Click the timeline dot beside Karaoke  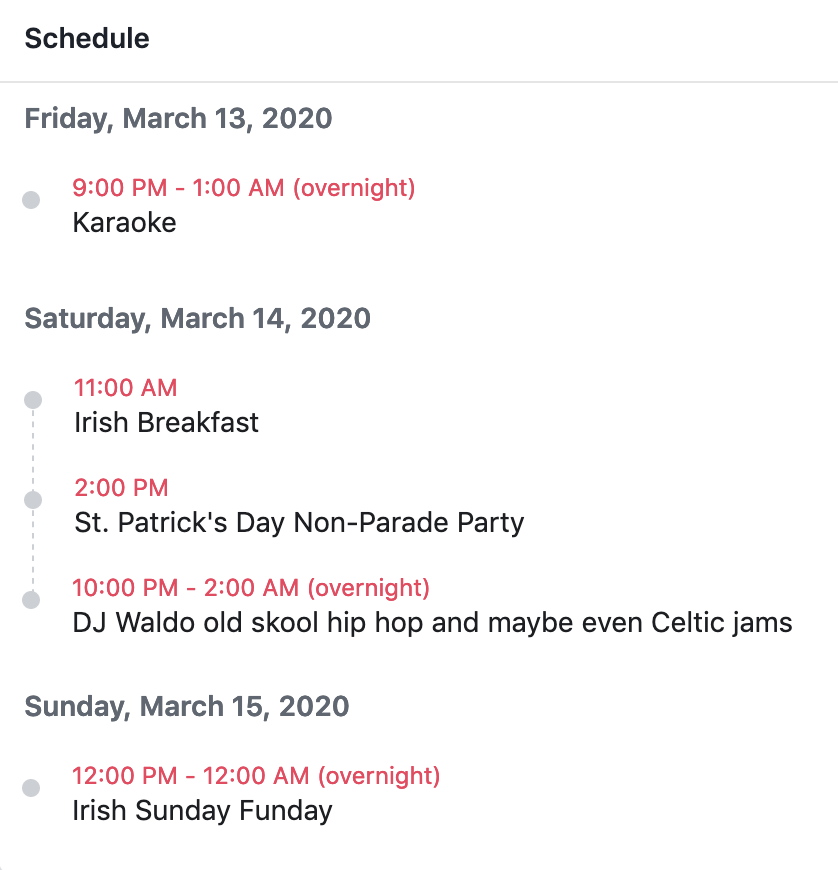(x=31, y=200)
